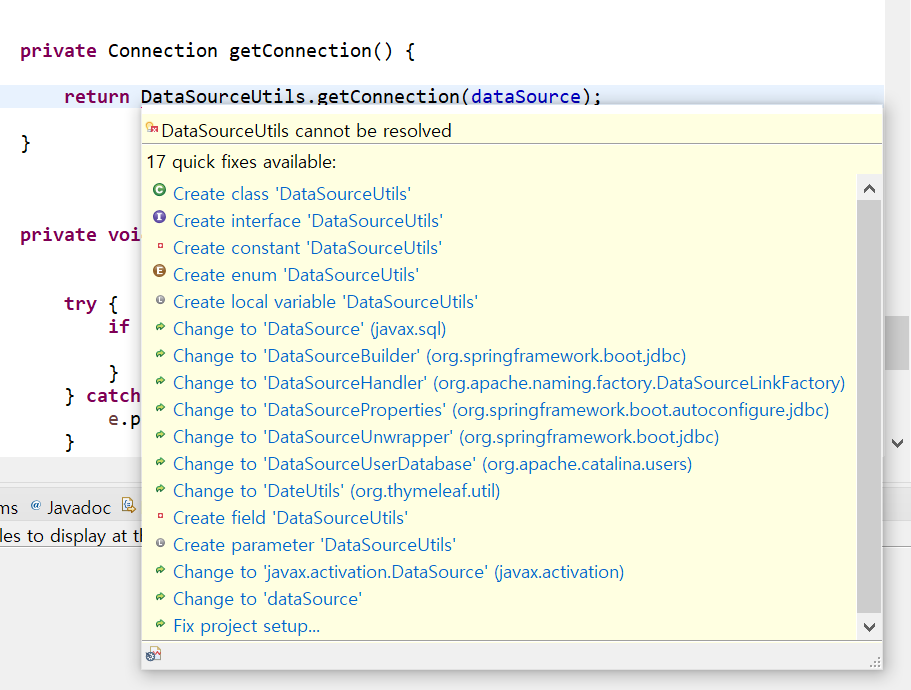Screen dimensions: 911x690
Task: Click the quick fix popup resize grip
Action: (x=876, y=661)
